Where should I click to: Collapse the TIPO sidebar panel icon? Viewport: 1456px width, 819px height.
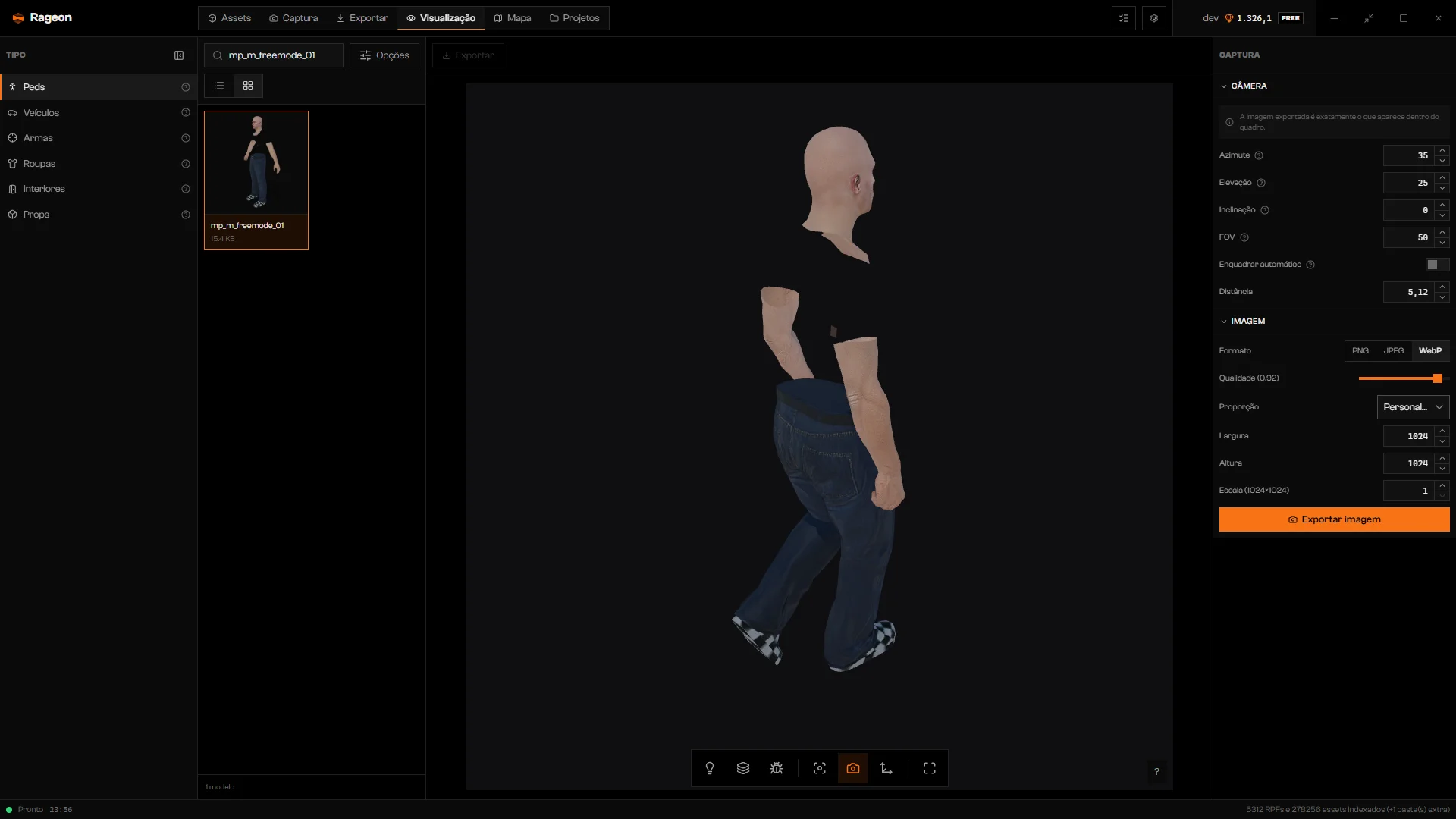point(179,55)
